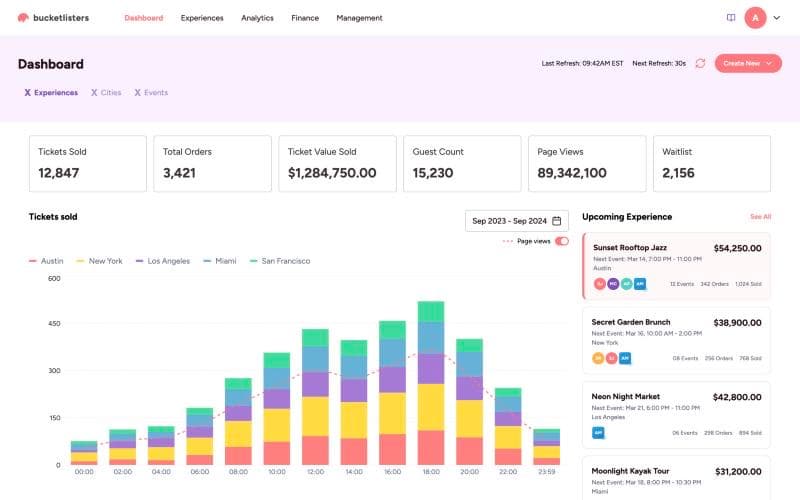800x500 pixels.
Task: Open the Sep 2023 - Sep 2024 date picker
Action: [516, 221]
